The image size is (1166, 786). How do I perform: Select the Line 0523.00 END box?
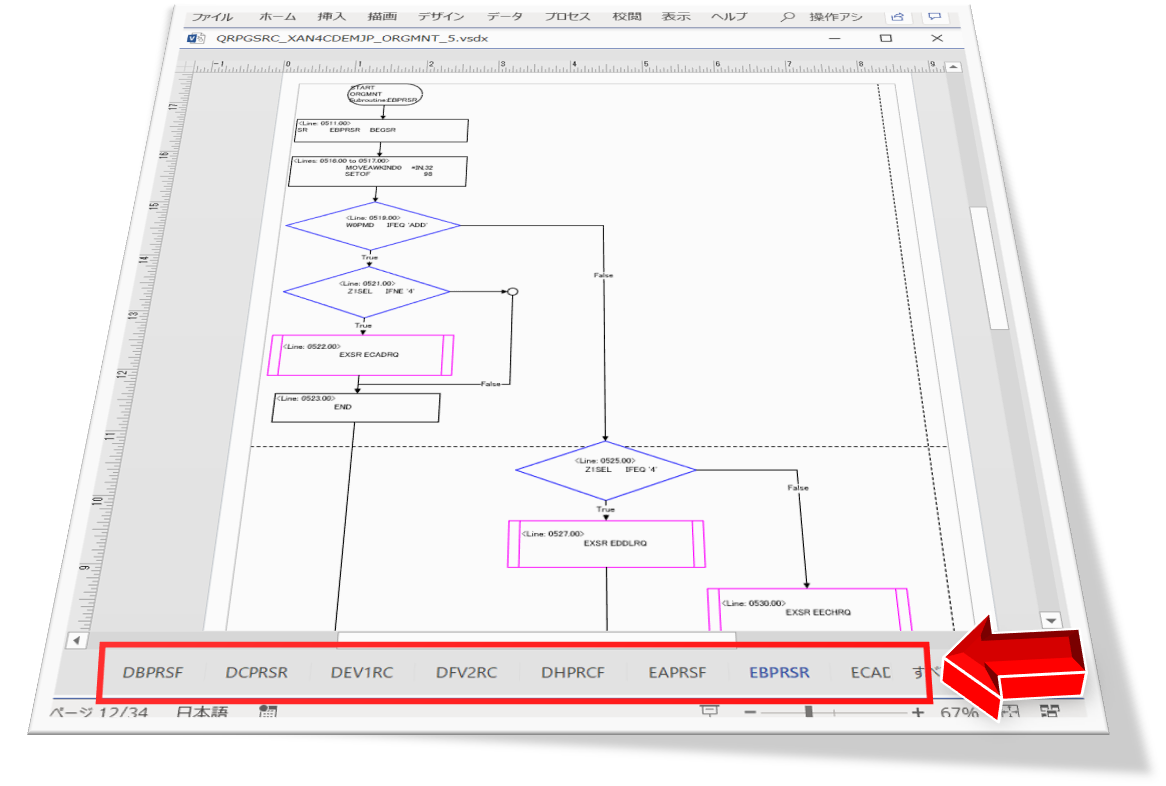pyautogui.click(x=356, y=408)
